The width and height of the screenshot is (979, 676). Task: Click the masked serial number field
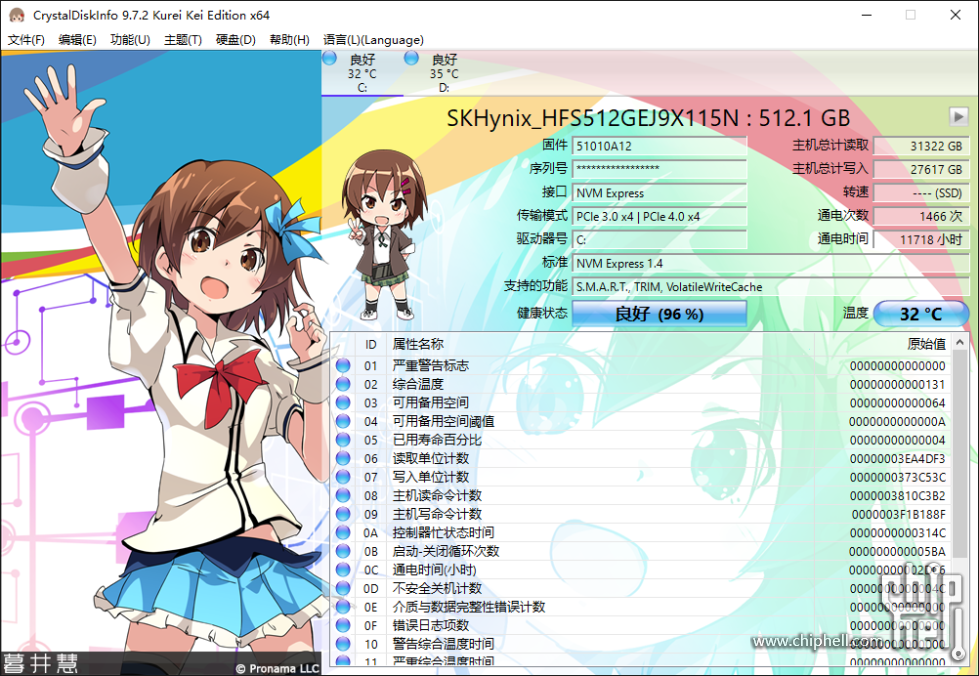659,169
